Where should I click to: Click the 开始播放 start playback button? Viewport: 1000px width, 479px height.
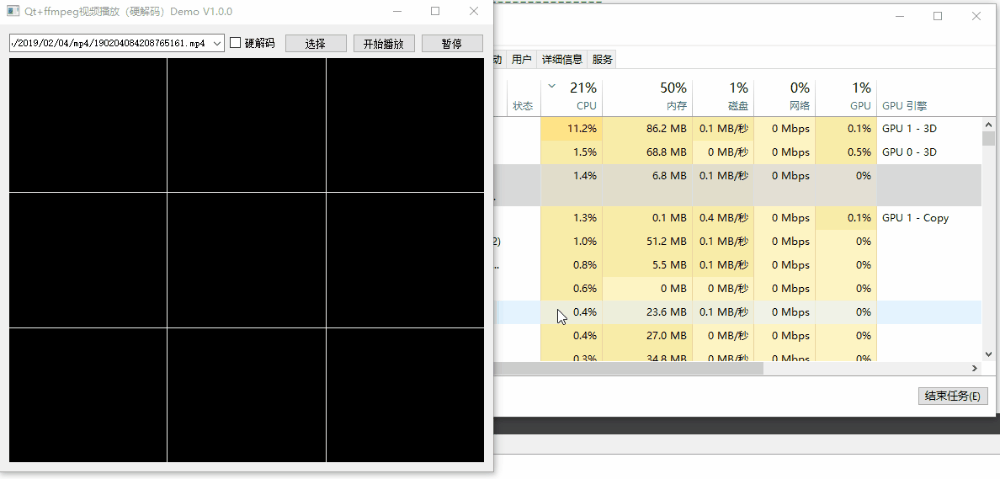[x=384, y=43]
